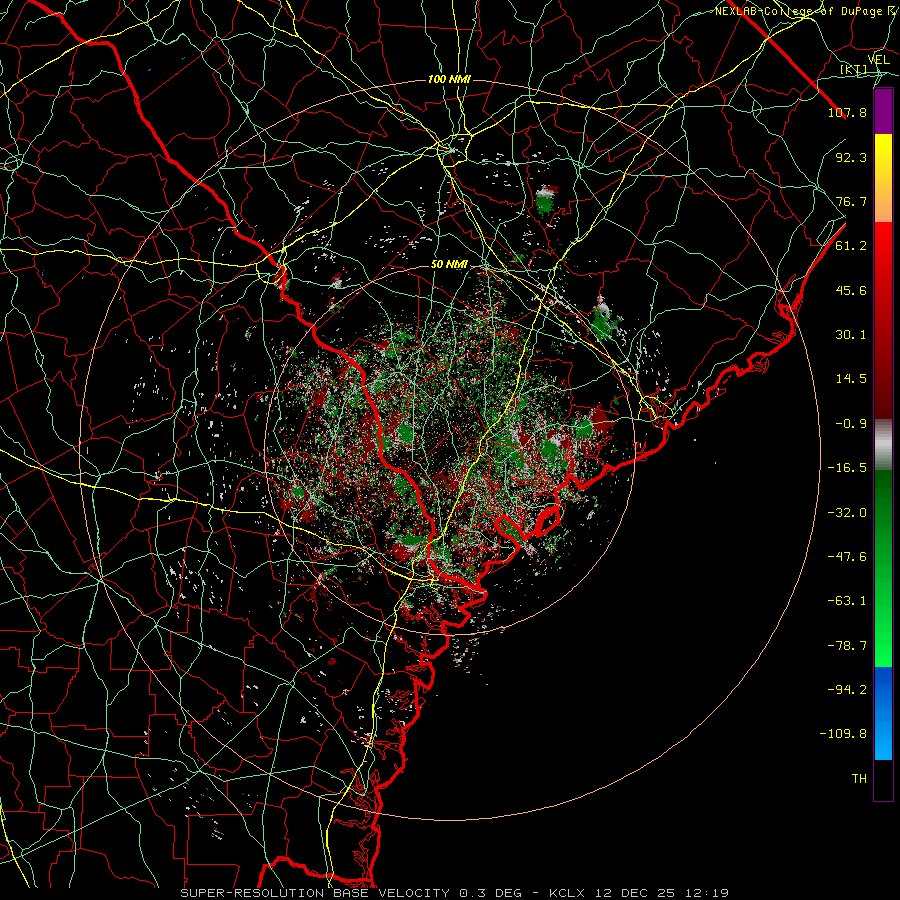Select the 76.7 scale value
Viewport: 900px width, 900px height.
coord(851,201)
